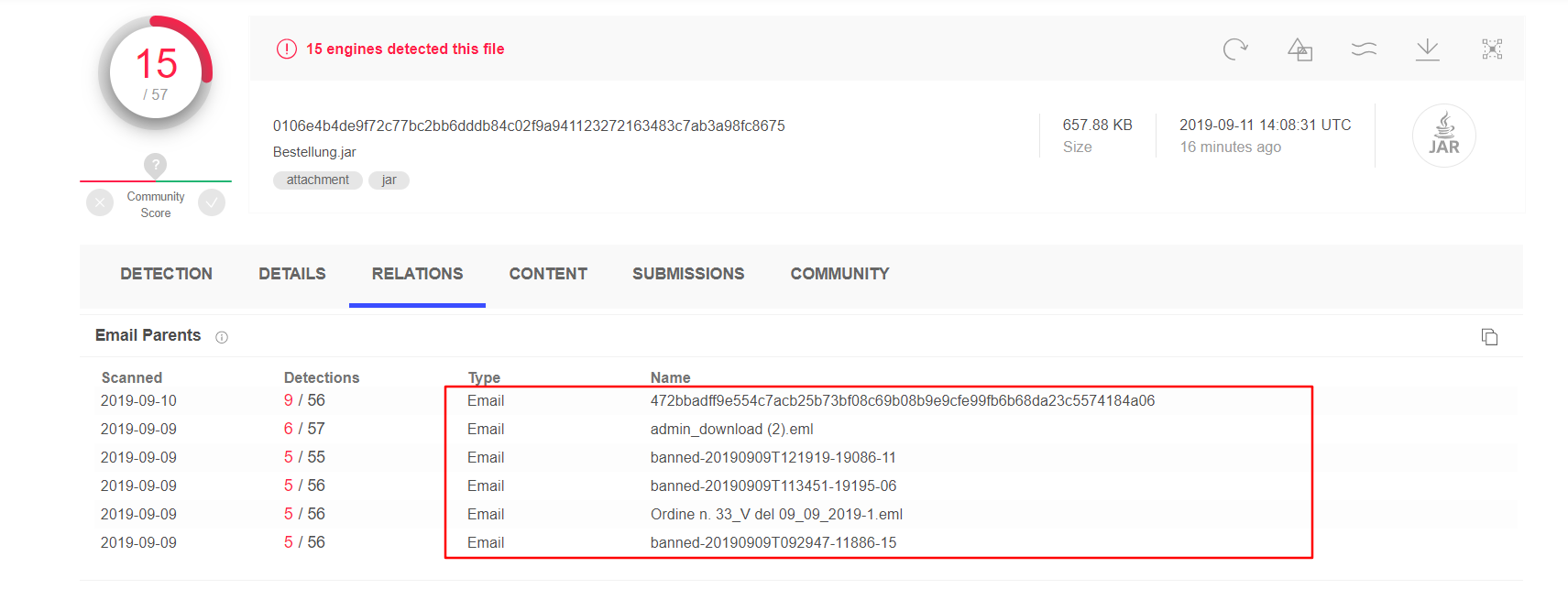Open admin_download (2).eml entry
The width and height of the screenshot is (1568, 589).
tap(732, 430)
